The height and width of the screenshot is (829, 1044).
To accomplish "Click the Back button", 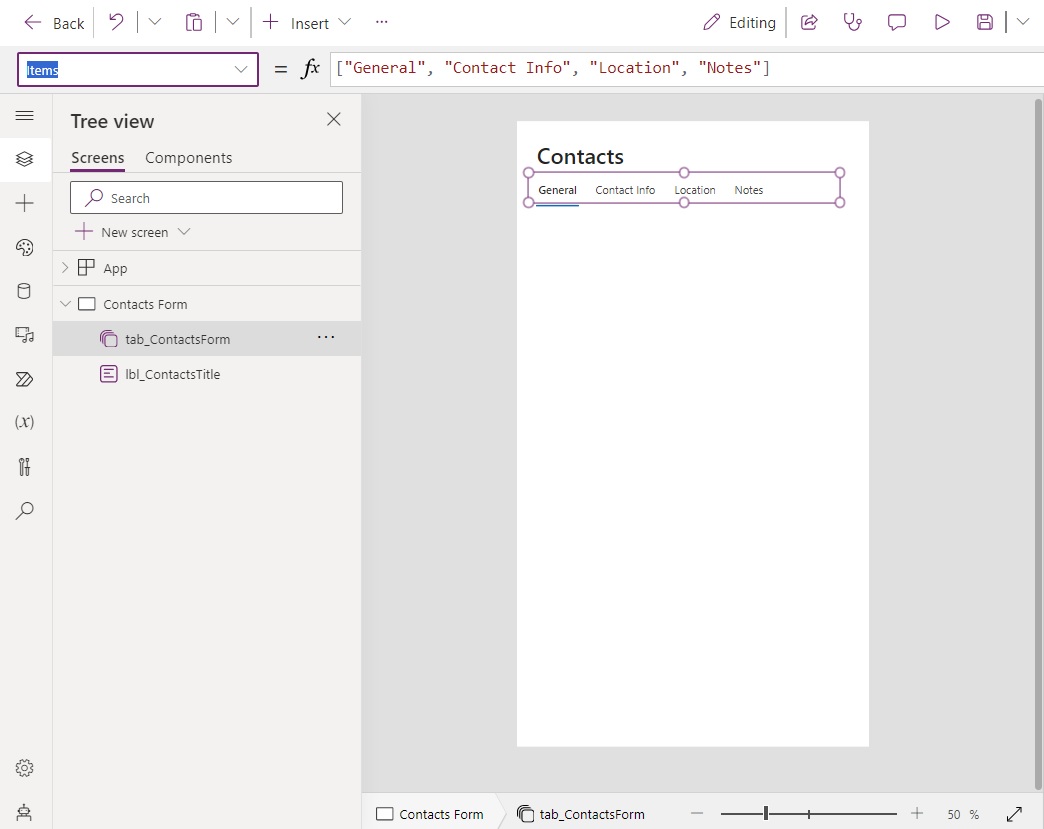I will [52, 22].
